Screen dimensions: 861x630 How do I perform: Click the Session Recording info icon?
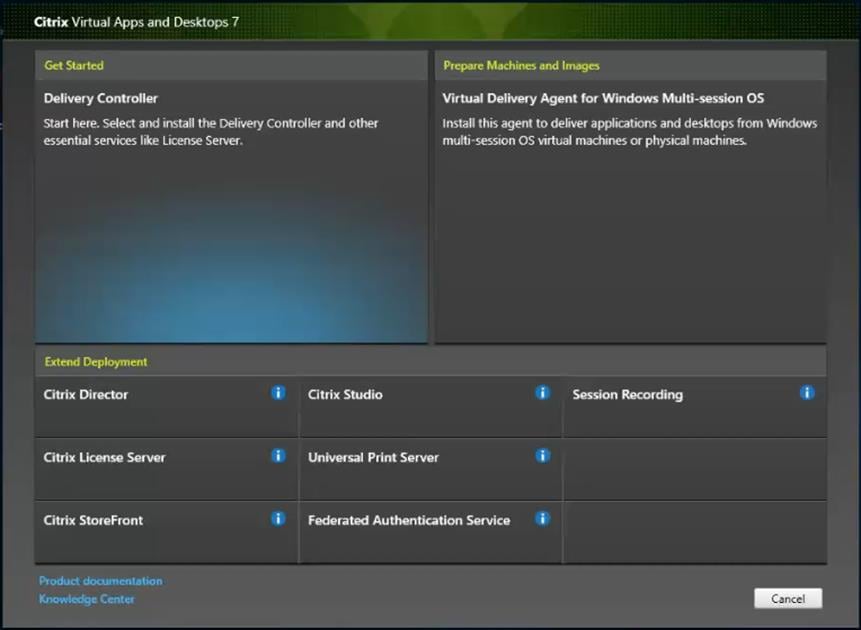(807, 393)
